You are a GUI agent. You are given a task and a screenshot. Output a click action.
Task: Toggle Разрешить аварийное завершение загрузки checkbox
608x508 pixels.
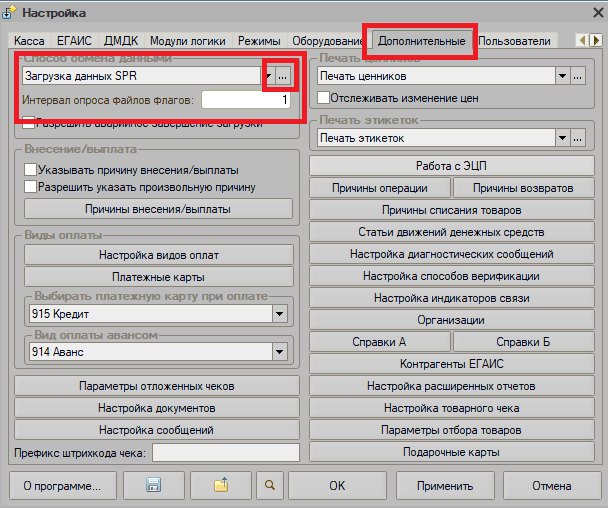tap(28, 123)
